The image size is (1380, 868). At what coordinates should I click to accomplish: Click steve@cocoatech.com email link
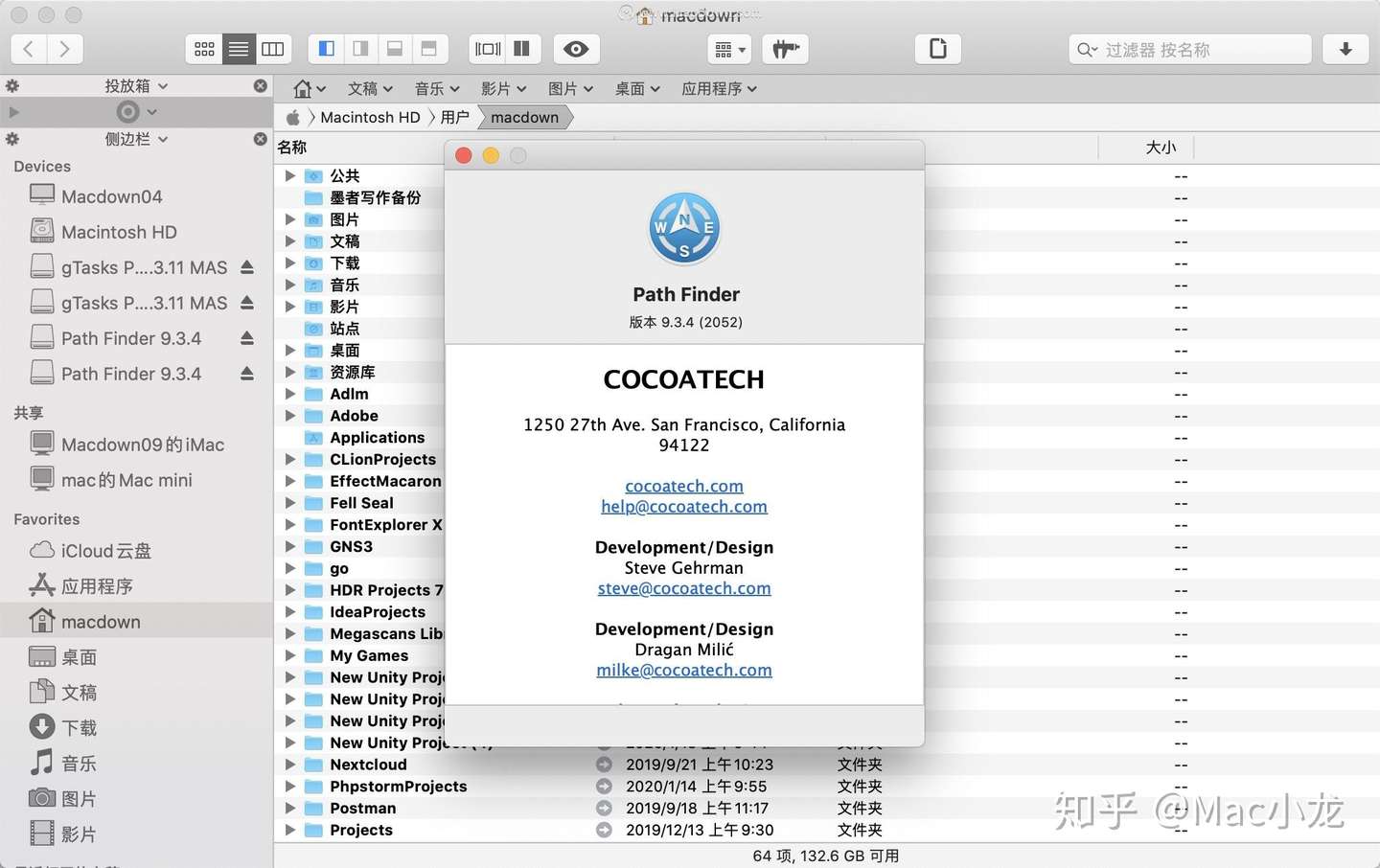[x=684, y=589]
